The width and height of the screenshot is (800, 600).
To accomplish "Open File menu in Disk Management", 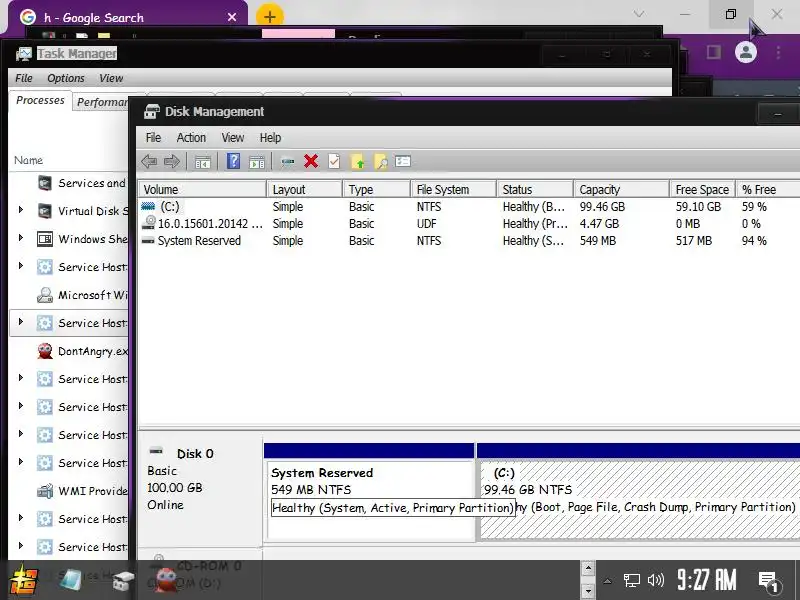I will click(x=153, y=138).
